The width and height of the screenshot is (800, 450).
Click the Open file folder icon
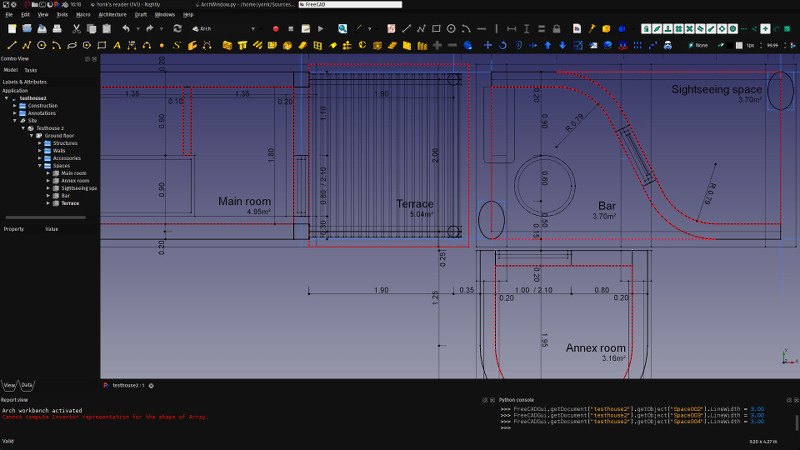(27, 29)
